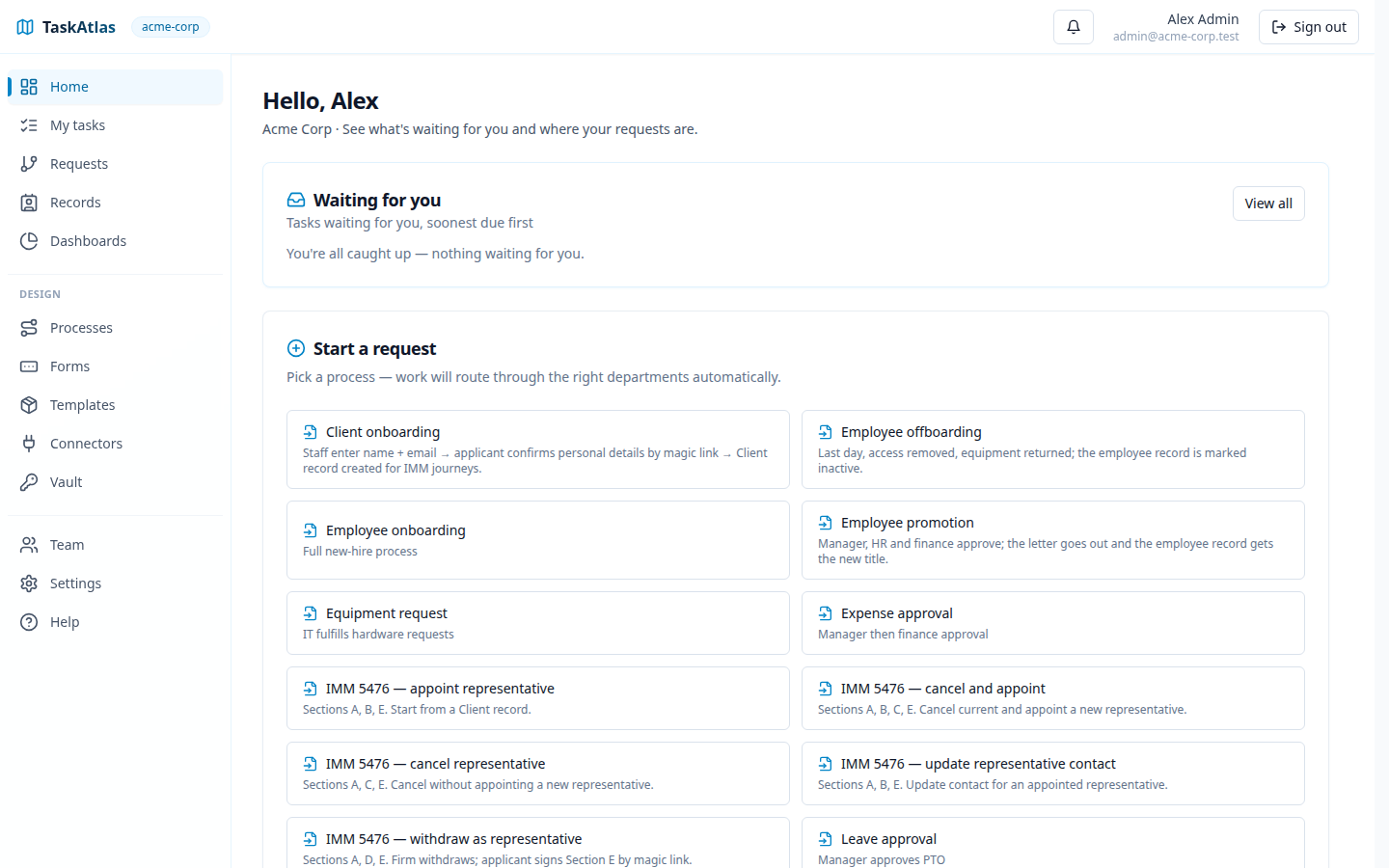Click the Settings gear icon
Image resolution: width=1389 pixels, height=868 pixels.
[x=29, y=583]
